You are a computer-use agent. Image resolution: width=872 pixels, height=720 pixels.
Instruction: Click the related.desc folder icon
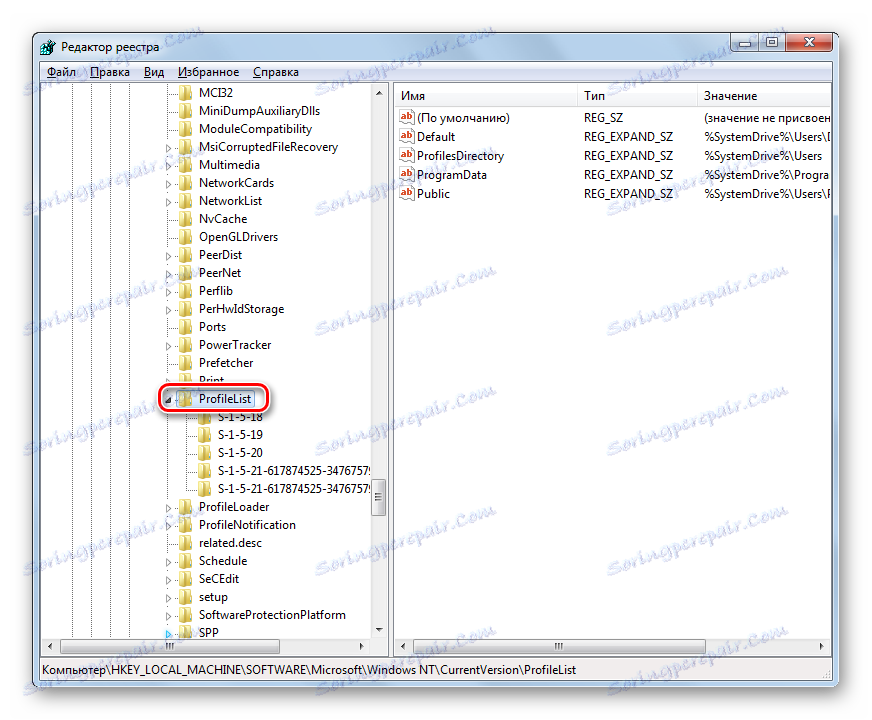(186, 543)
